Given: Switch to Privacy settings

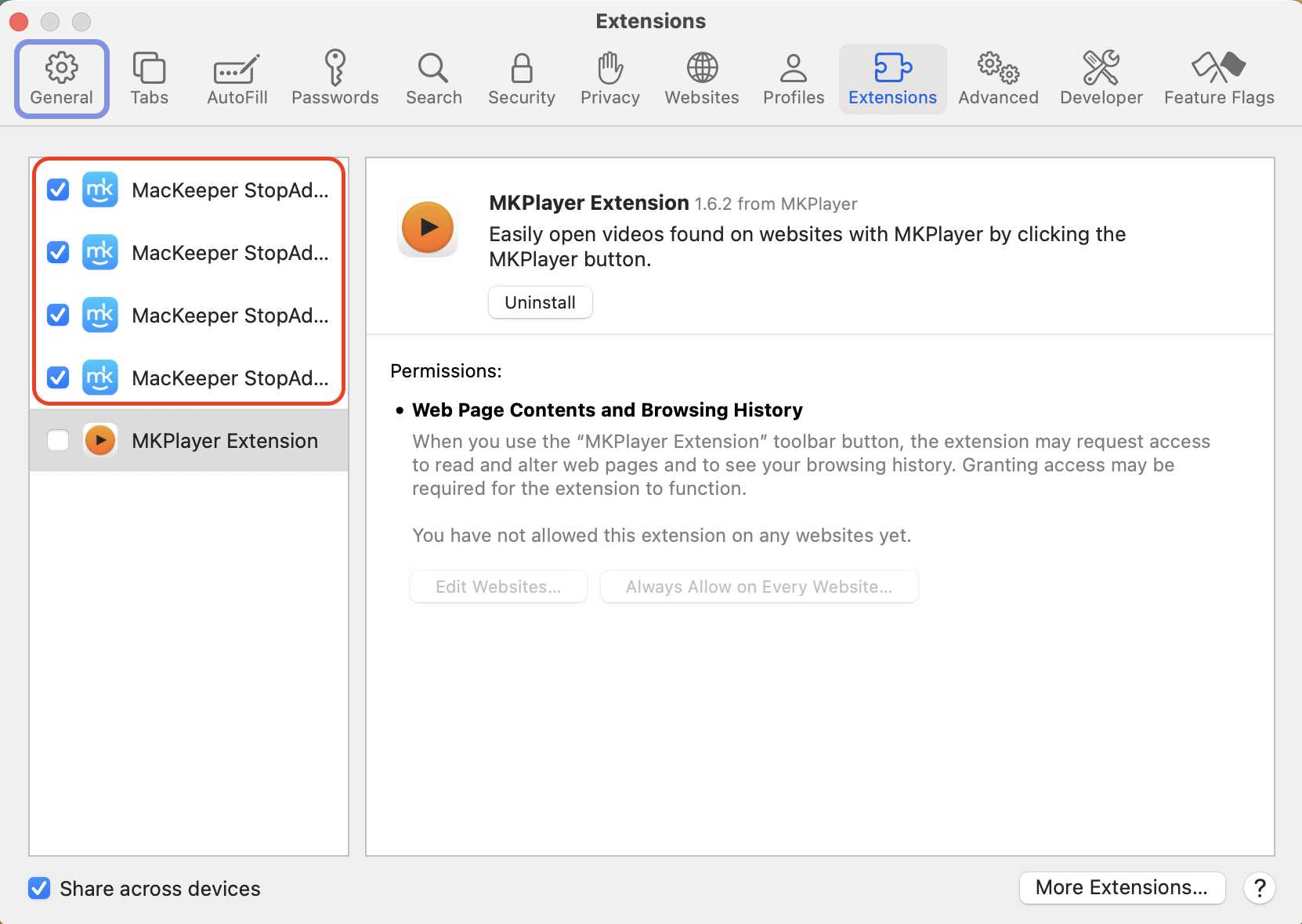Looking at the screenshot, I should point(610,79).
